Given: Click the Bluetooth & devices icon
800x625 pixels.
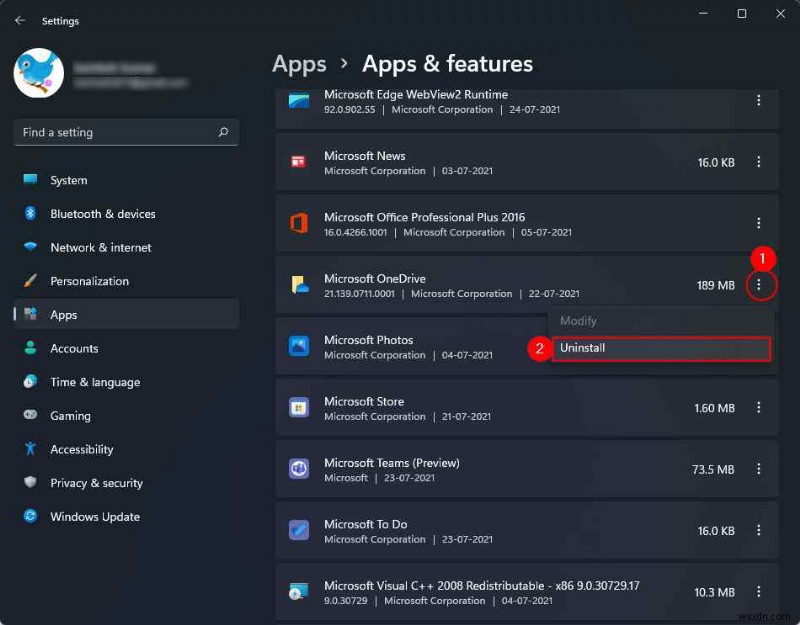Looking at the screenshot, I should [28, 214].
